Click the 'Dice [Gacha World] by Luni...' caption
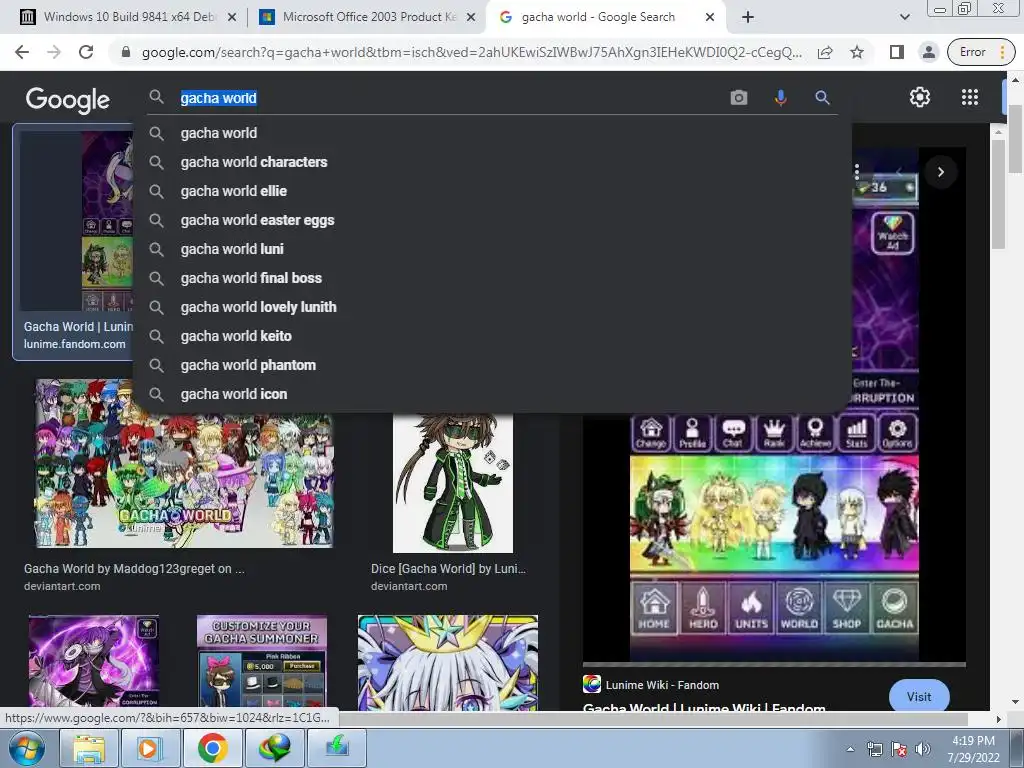The image size is (1024, 768). [448, 569]
